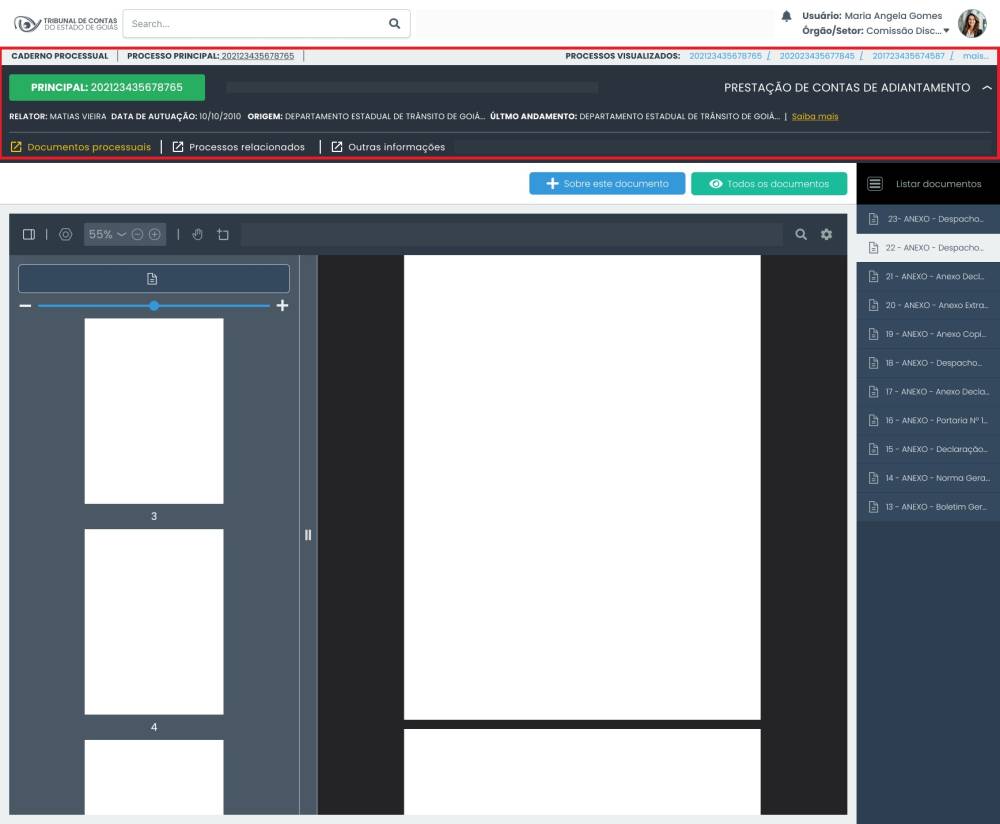1000x824 pixels.
Task: Click the zoom in plus icon beside 55%
Action: pos(155,234)
